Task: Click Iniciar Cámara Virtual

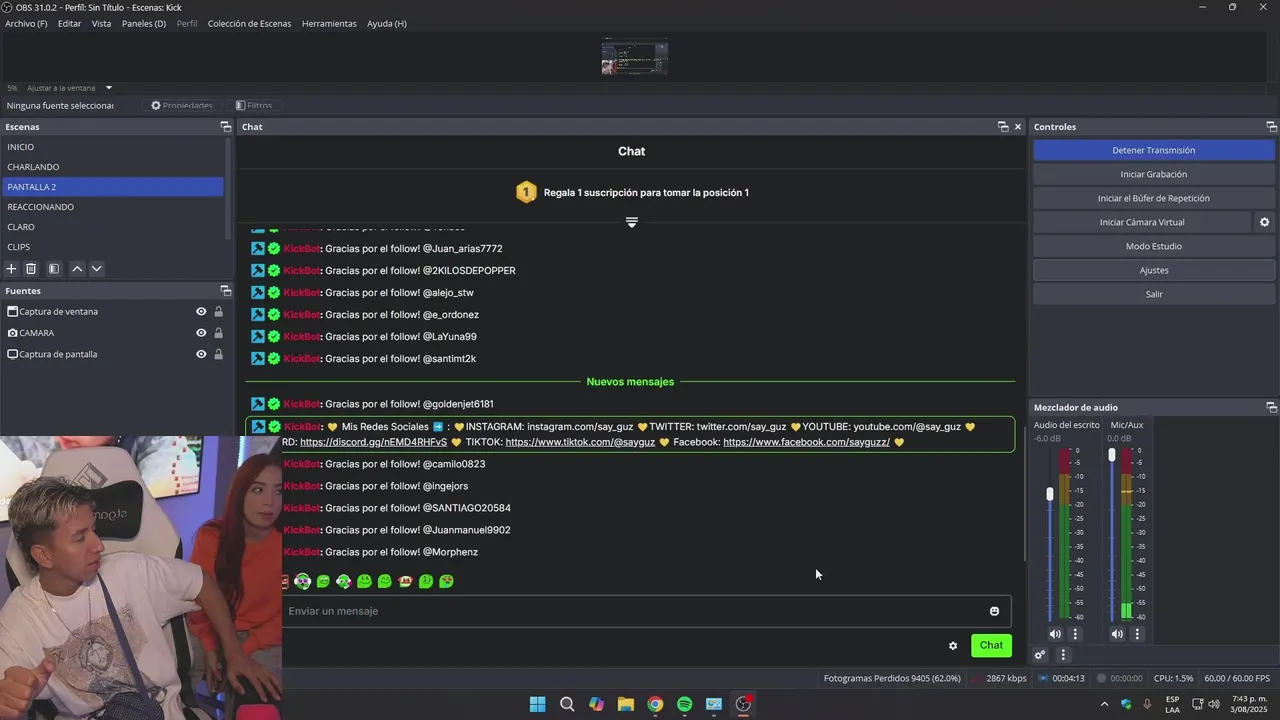Action: [1142, 222]
